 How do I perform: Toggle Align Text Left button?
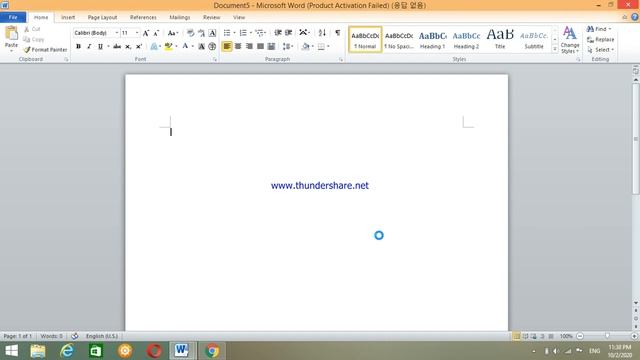point(227,47)
